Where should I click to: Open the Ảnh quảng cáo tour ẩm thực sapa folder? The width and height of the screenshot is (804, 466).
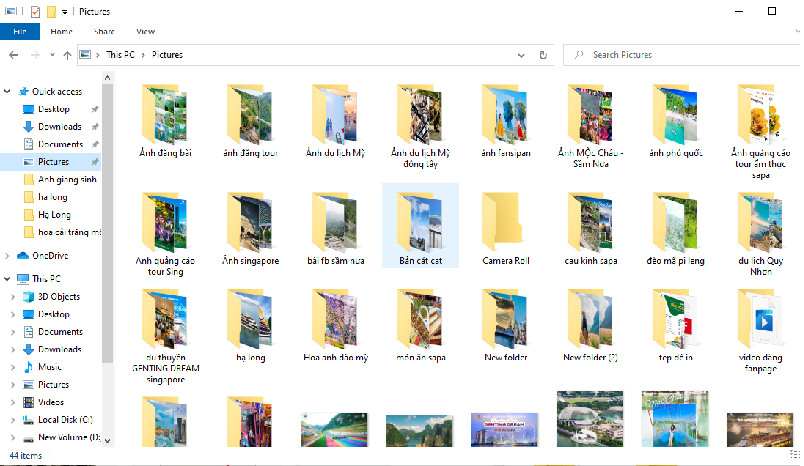click(x=761, y=131)
